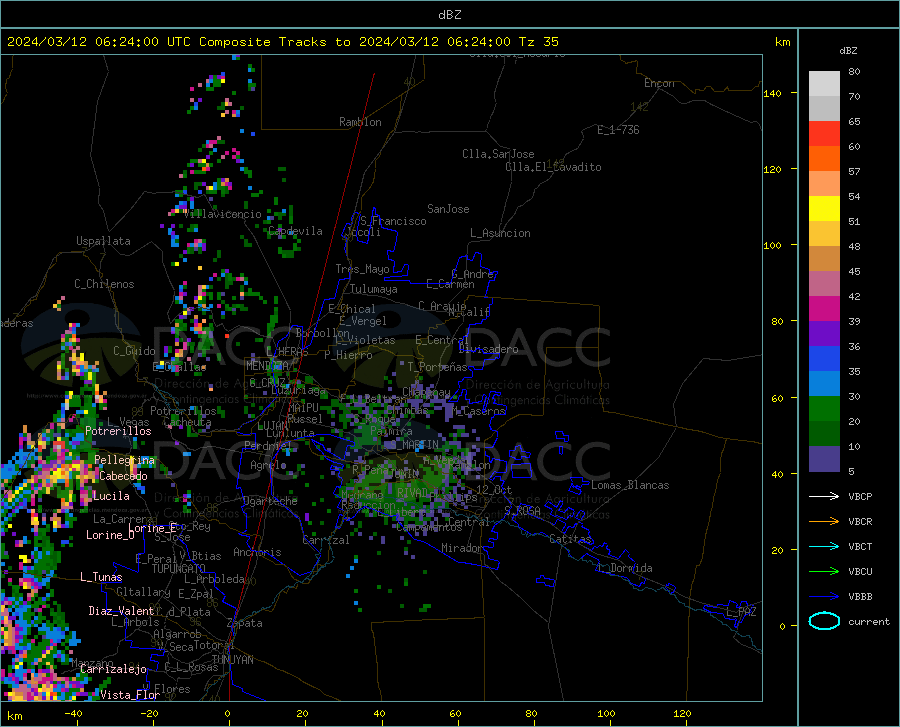Click the 'dBZ' title at the top

pos(449,15)
